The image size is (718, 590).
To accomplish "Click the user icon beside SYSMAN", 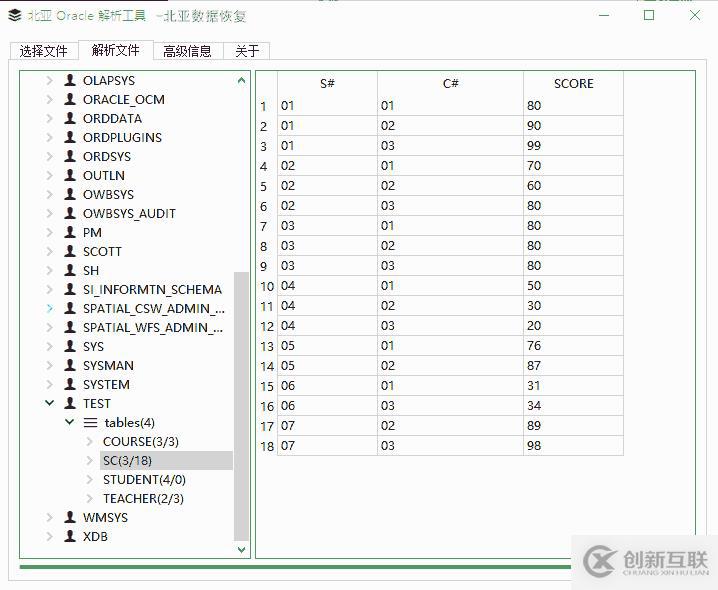I will [x=70, y=365].
